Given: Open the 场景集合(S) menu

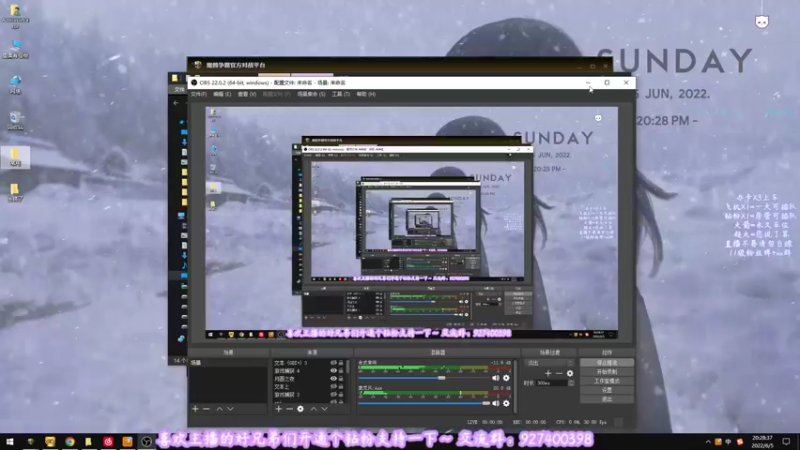Looking at the screenshot, I should 311,94.
